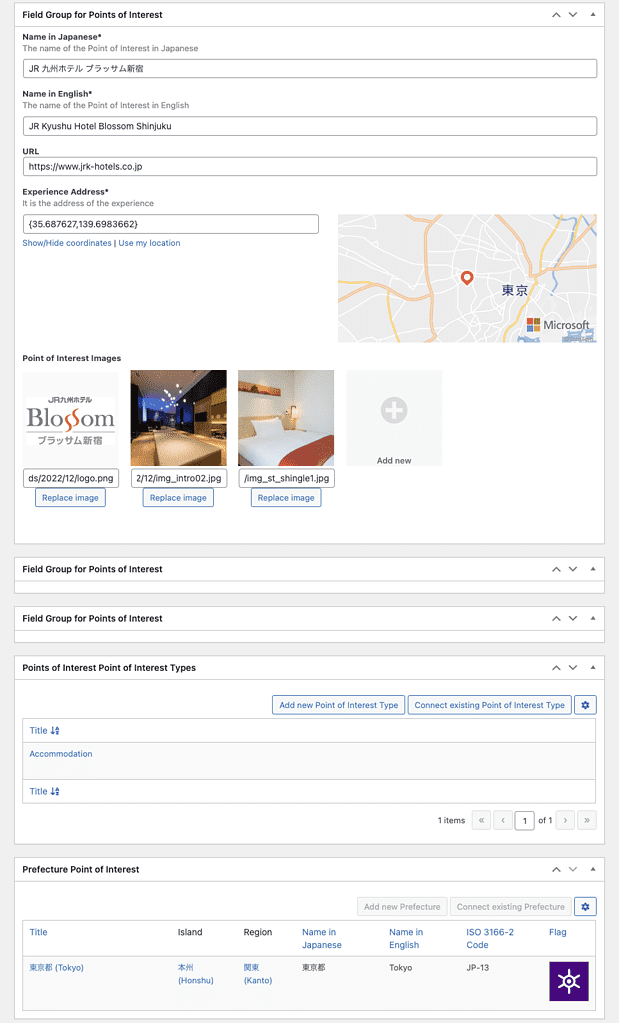Click the Island column header

pos(190,932)
